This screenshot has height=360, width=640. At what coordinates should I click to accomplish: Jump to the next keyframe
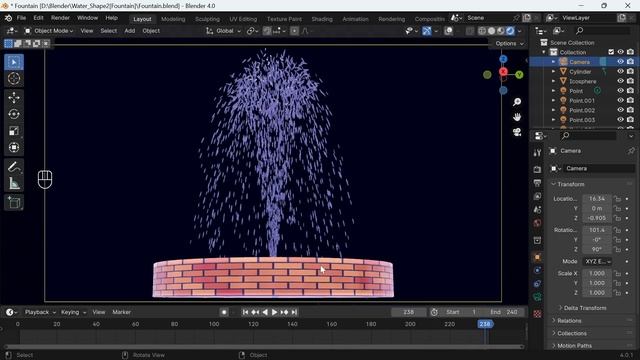pos(284,312)
